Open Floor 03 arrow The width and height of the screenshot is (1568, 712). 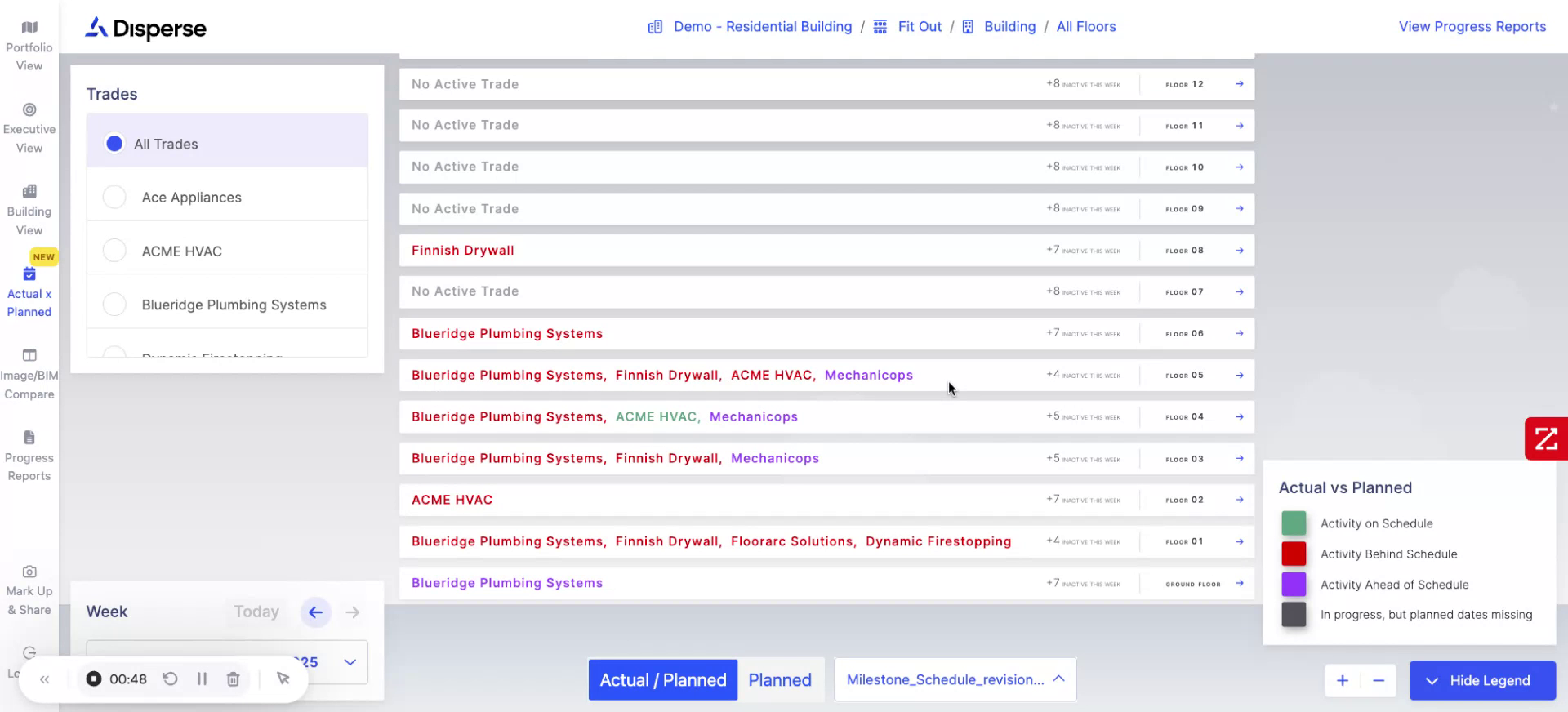click(x=1240, y=458)
